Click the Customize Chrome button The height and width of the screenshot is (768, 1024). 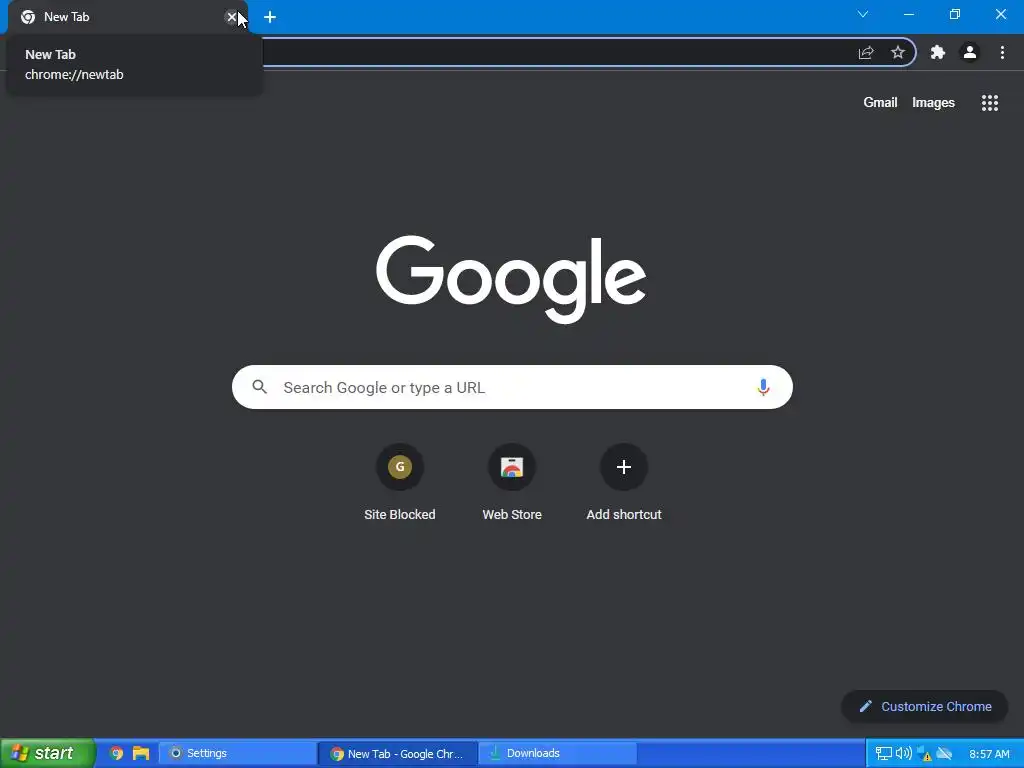pyautogui.click(x=925, y=707)
